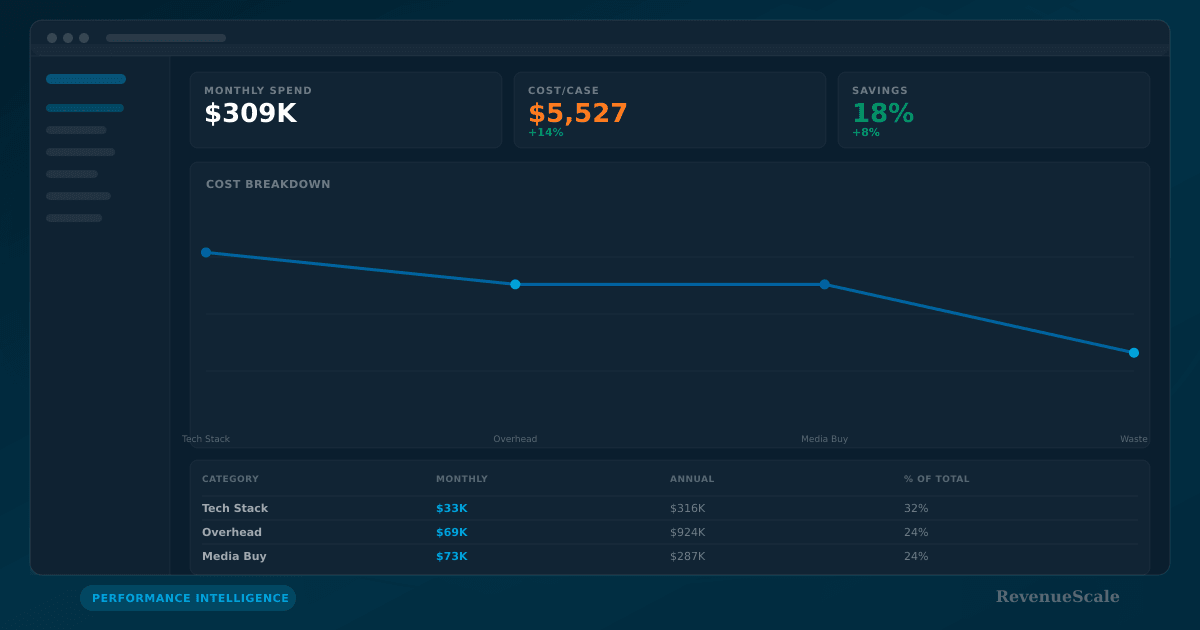Screen dimensions: 1200x630
Task: Select the Tech Stack row in table
Action: point(235,508)
